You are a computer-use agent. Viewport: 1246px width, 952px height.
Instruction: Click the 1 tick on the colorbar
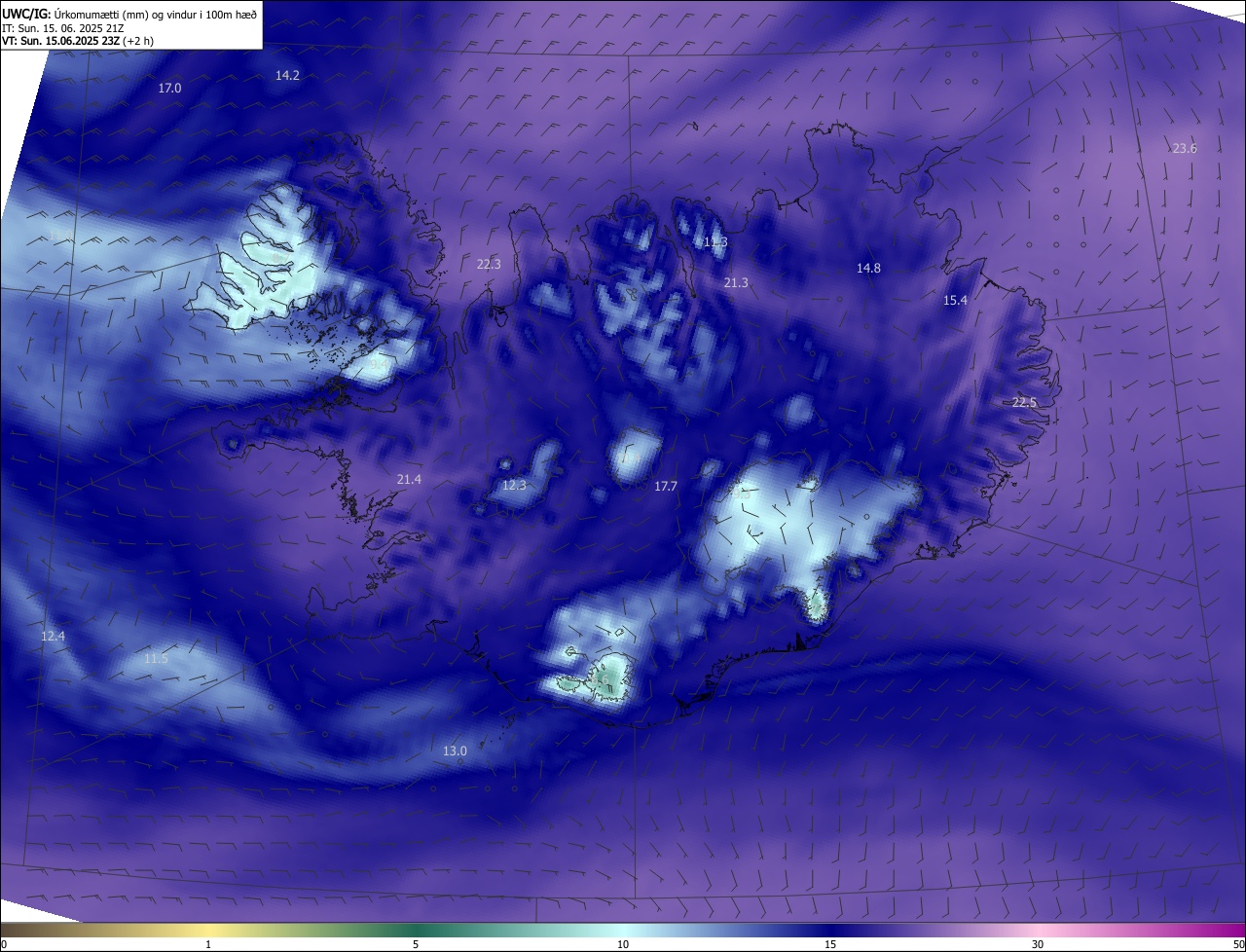208,944
